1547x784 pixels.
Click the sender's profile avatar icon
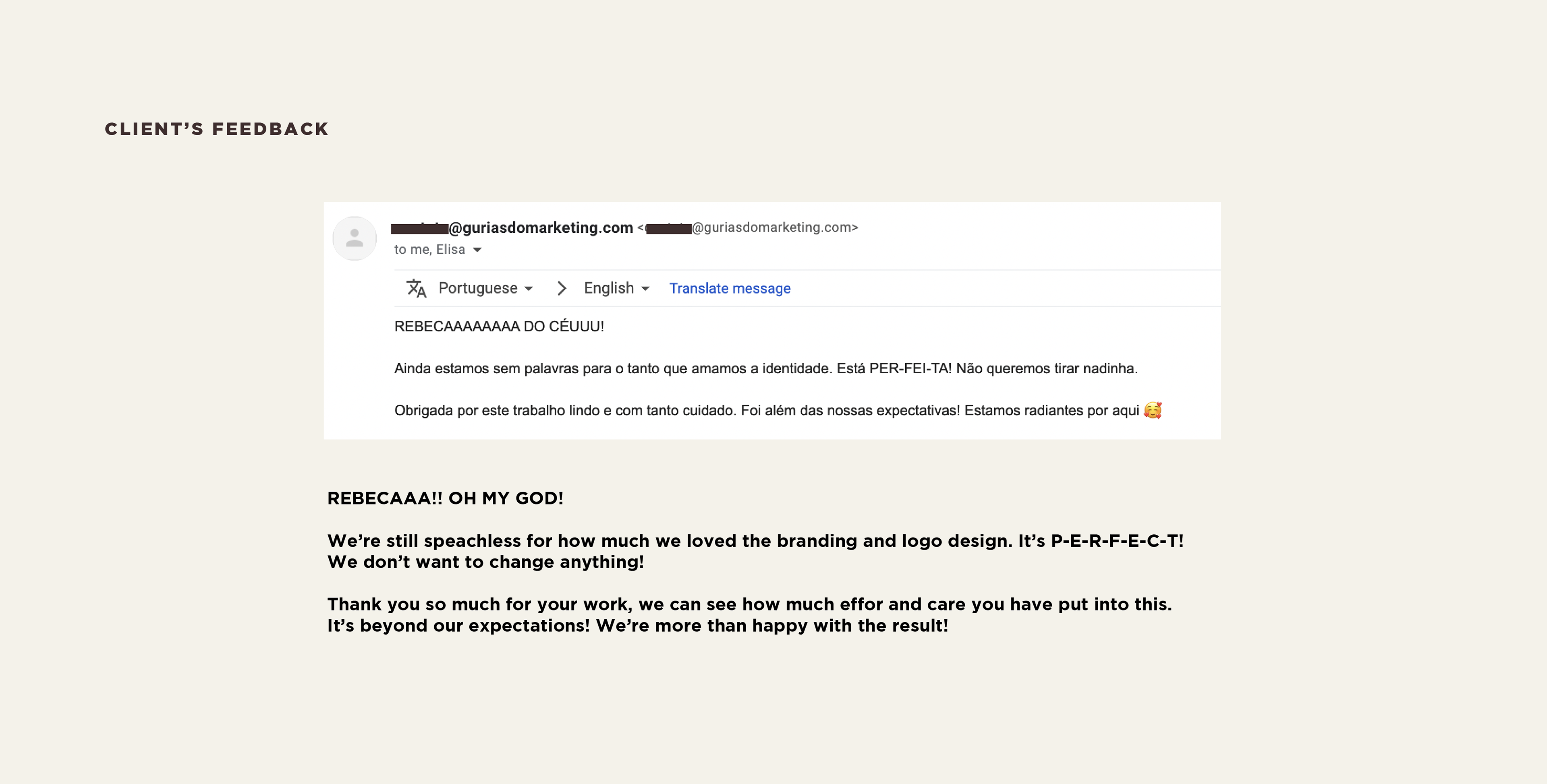(355, 238)
